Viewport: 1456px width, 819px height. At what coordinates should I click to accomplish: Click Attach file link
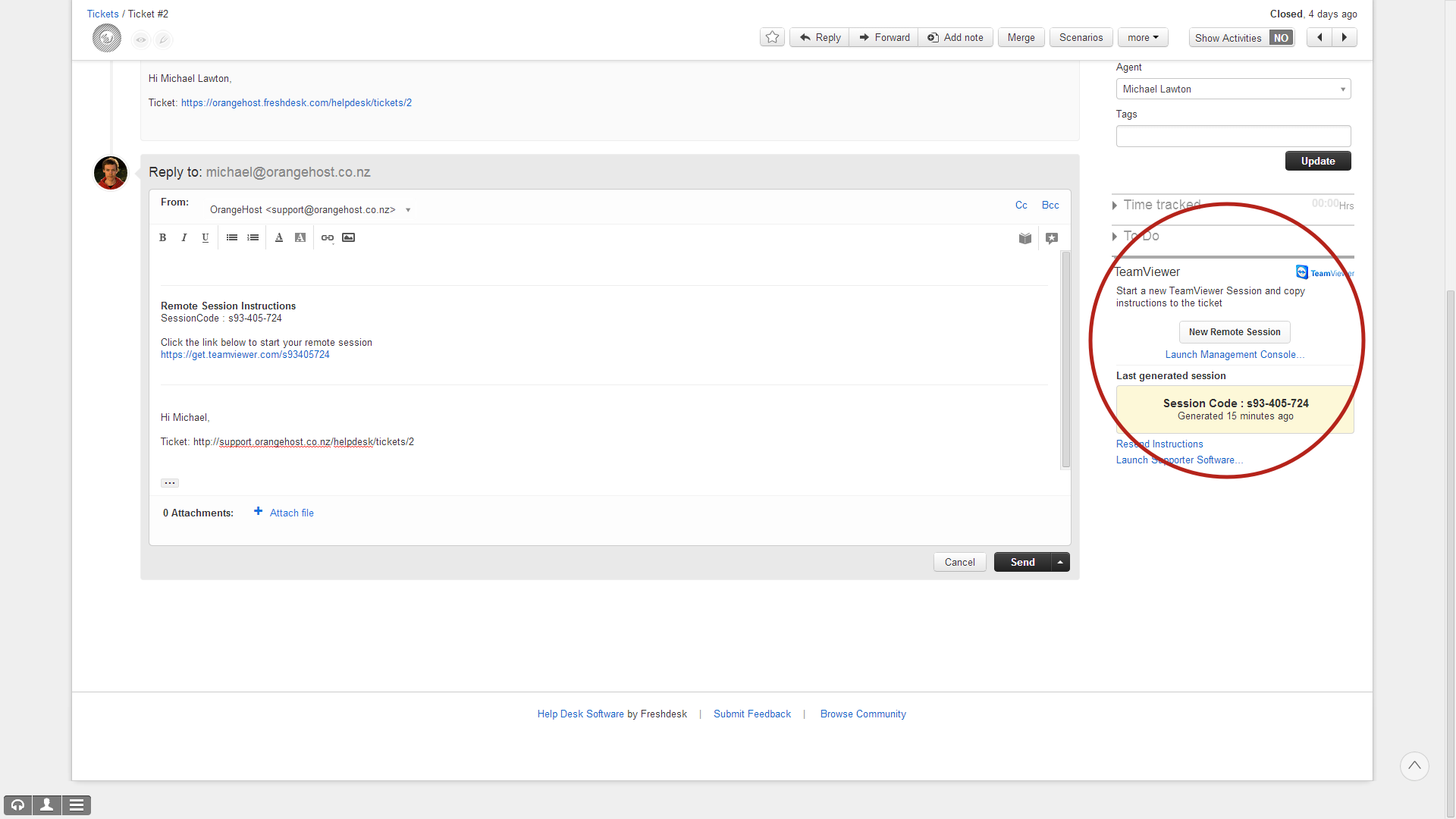pyautogui.click(x=292, y=513)
